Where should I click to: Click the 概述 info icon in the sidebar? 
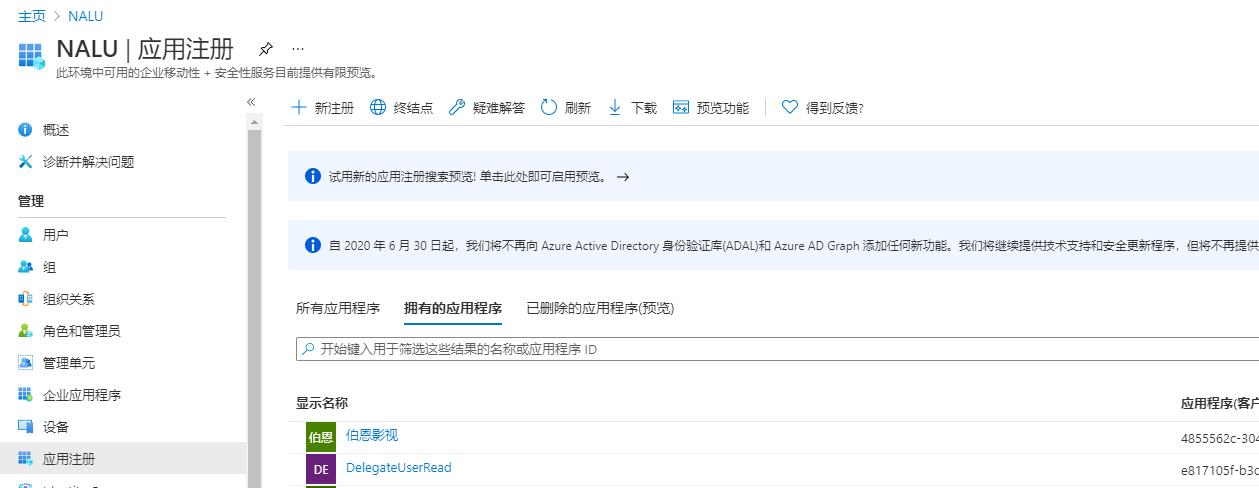26,130
